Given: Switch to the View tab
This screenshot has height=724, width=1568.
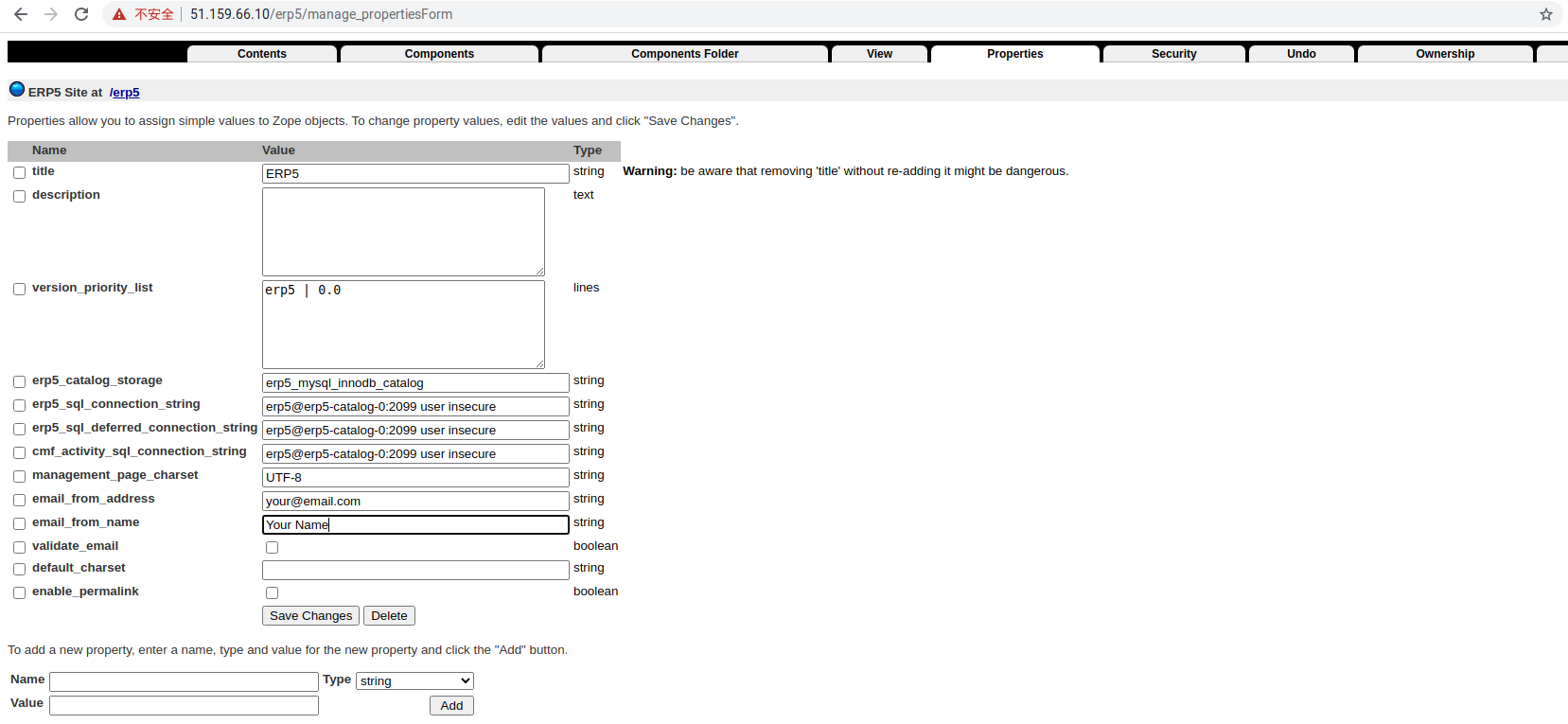Looking at the screenshot, I should tap(879, 54).
